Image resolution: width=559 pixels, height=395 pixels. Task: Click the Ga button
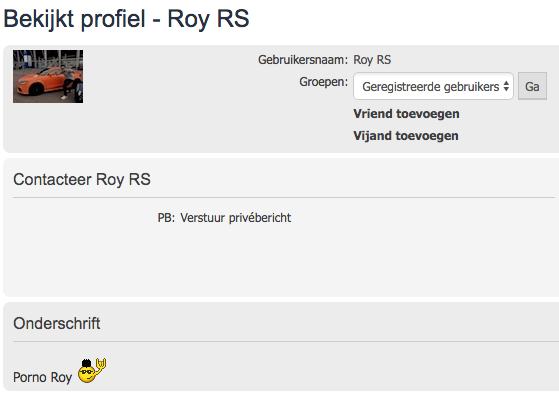tap(532, 86)
